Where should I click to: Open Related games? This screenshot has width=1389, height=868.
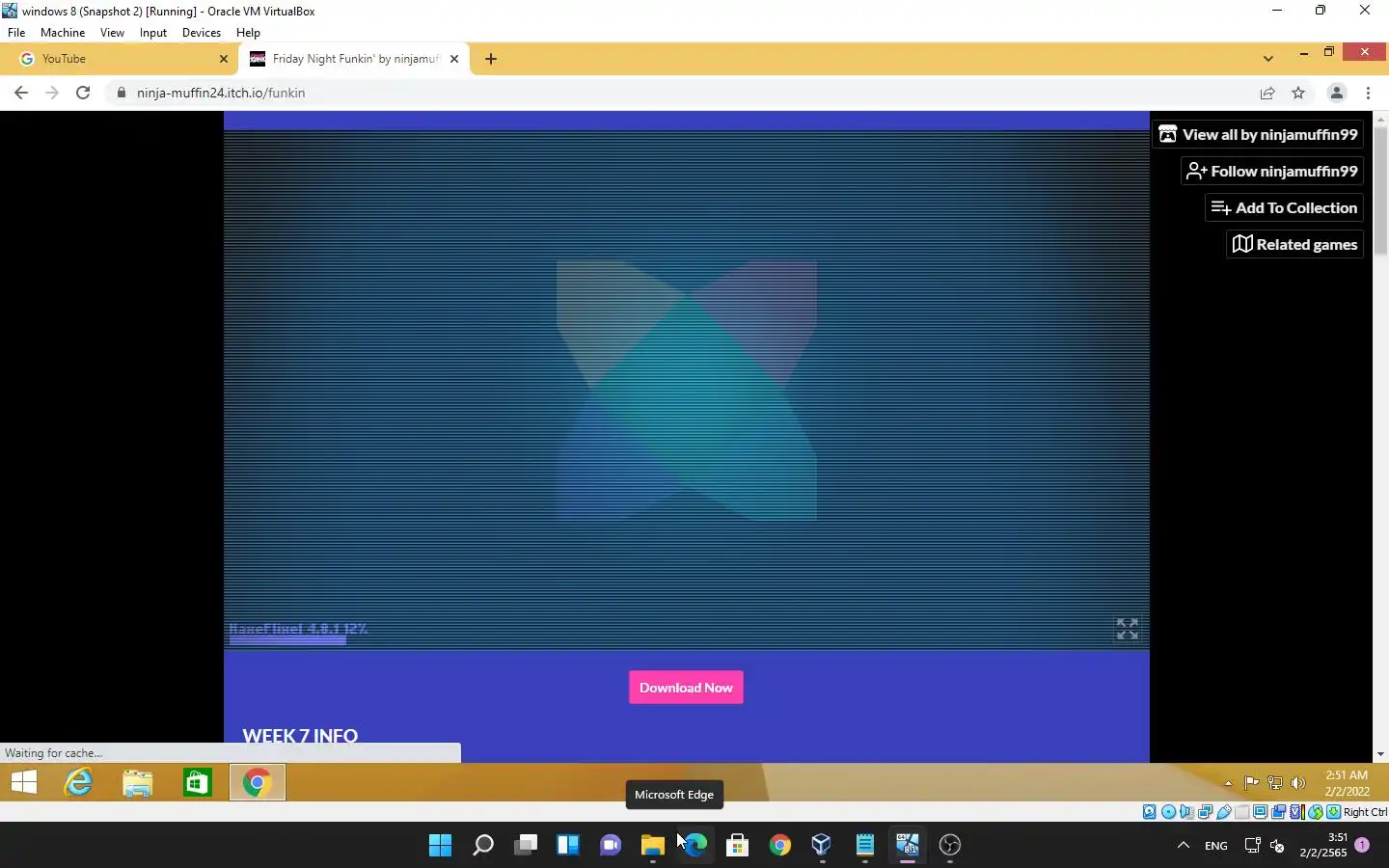[x=1294, y=244]
